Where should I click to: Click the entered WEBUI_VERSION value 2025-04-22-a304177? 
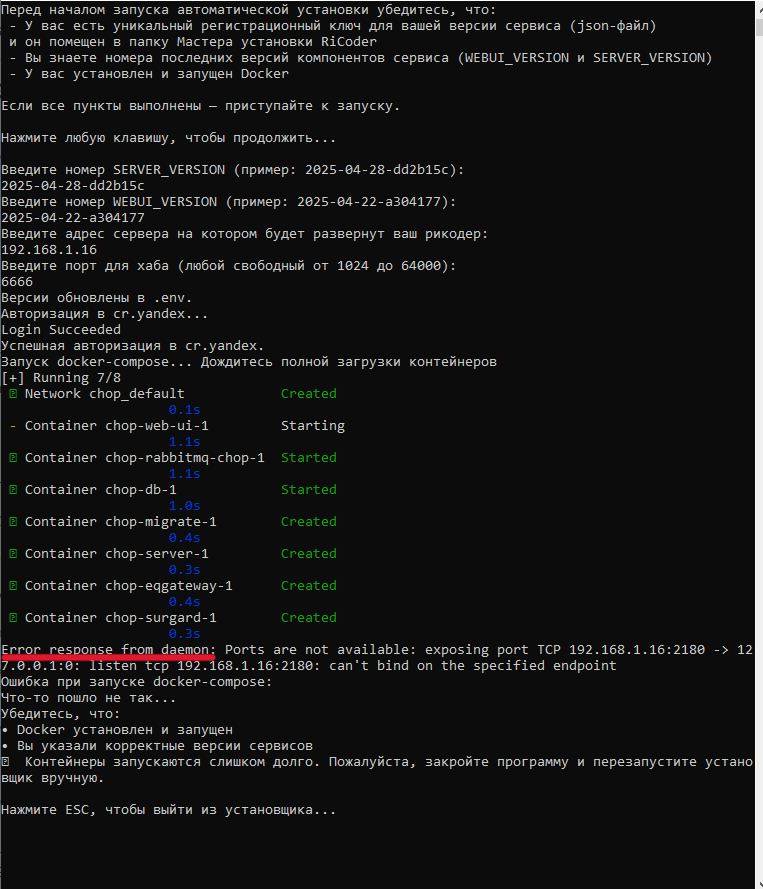pos(73,218)
